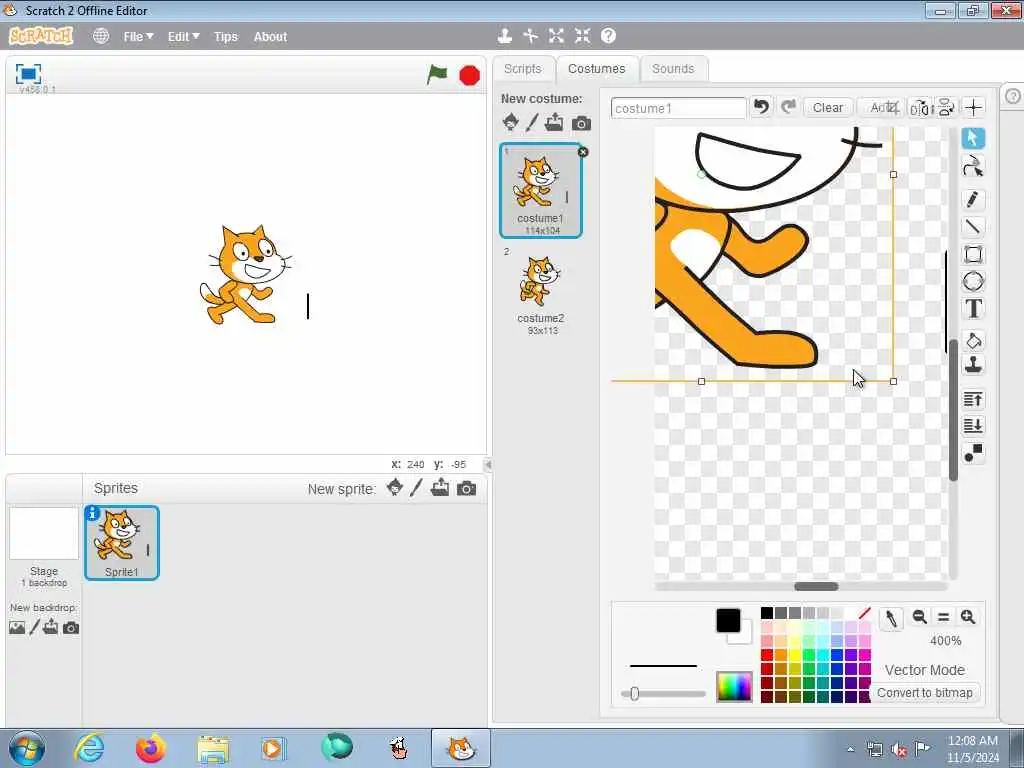Open Tips from the menu bar

(226, 37)
